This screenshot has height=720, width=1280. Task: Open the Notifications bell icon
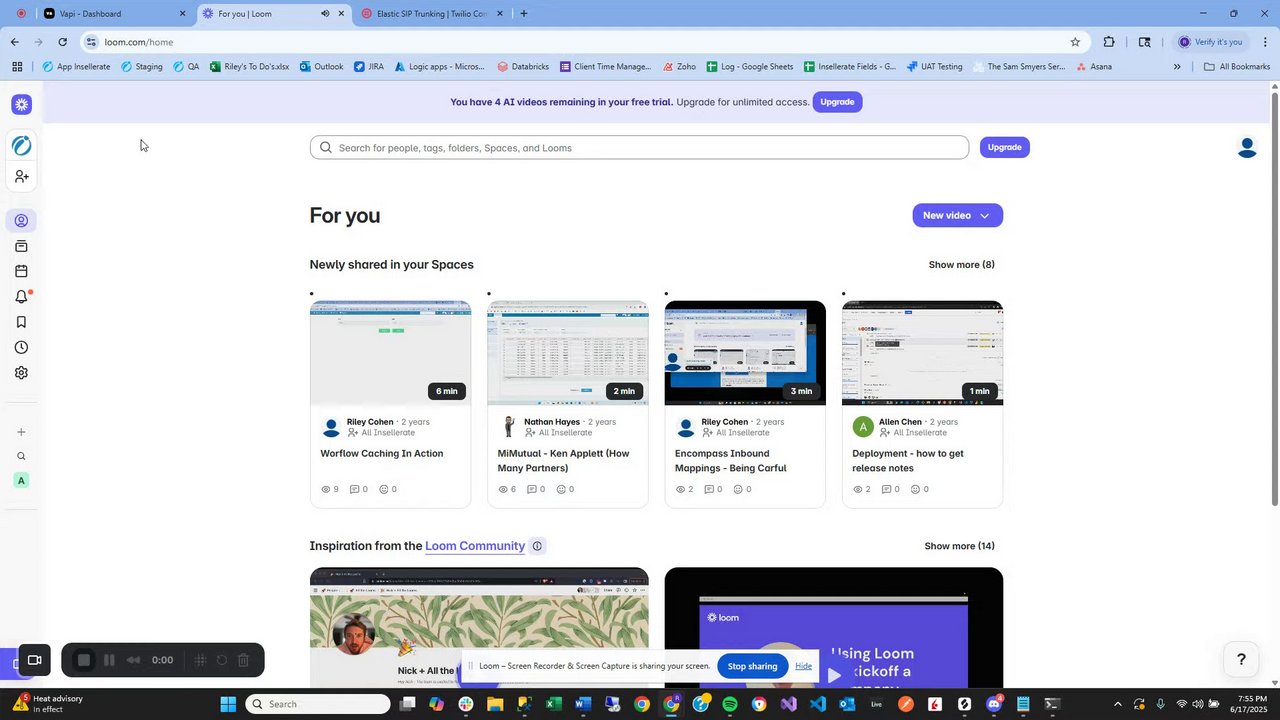coord(21,297)
